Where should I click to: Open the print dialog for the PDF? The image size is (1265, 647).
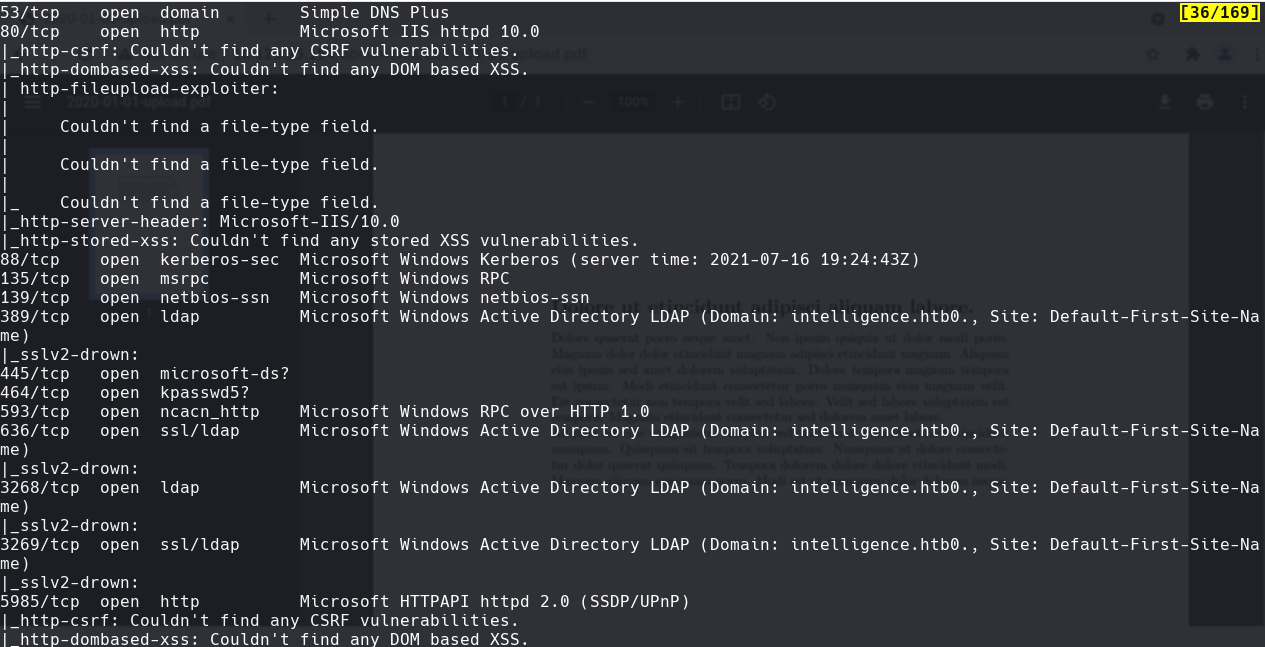point(1205,102)
